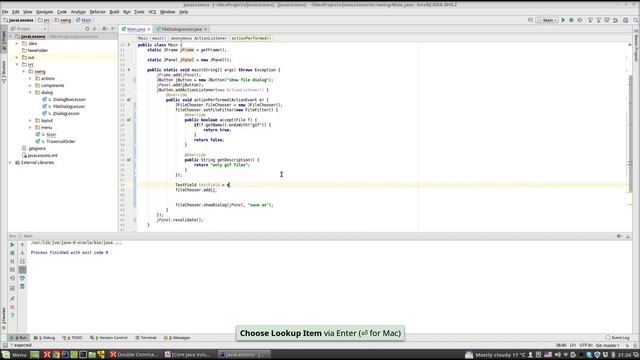Close the Run tab using the red X icon
Viewport: 640px width, 360px height.
(x=12, y=307)
